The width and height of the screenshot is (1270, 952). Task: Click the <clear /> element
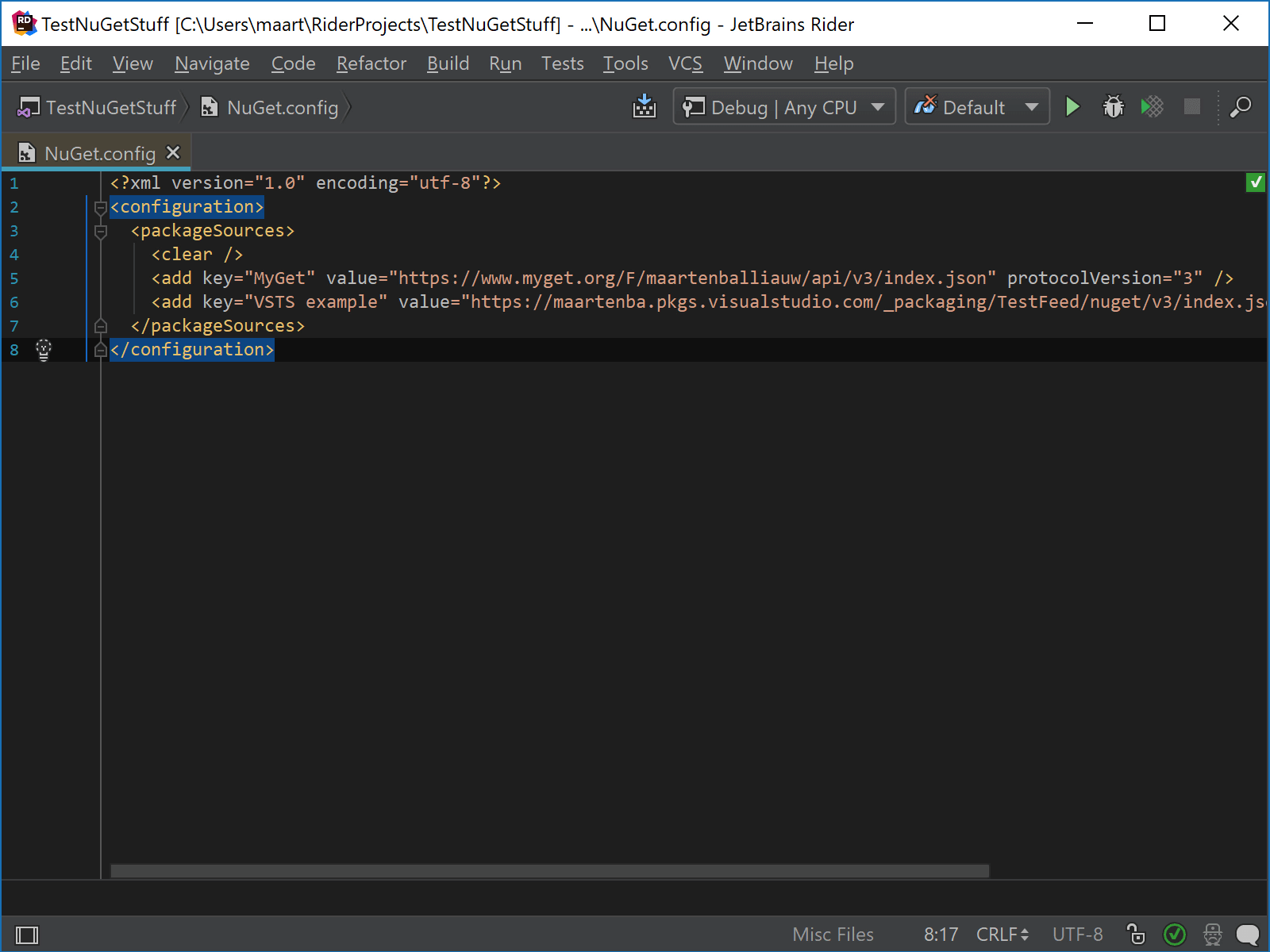coord(198,255)
